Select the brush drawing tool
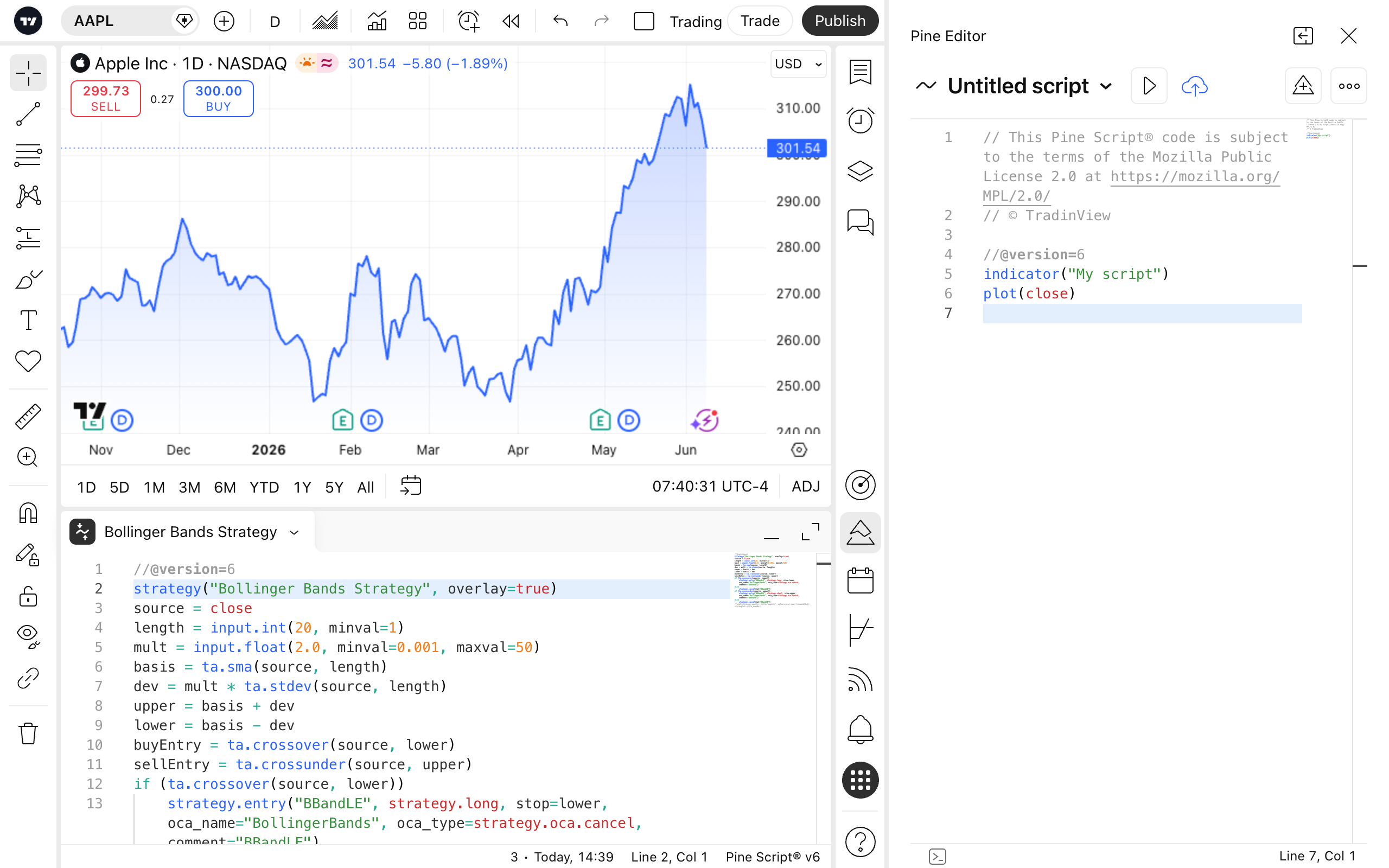This screenshot has width=1389, height=868. coord(28,279)
